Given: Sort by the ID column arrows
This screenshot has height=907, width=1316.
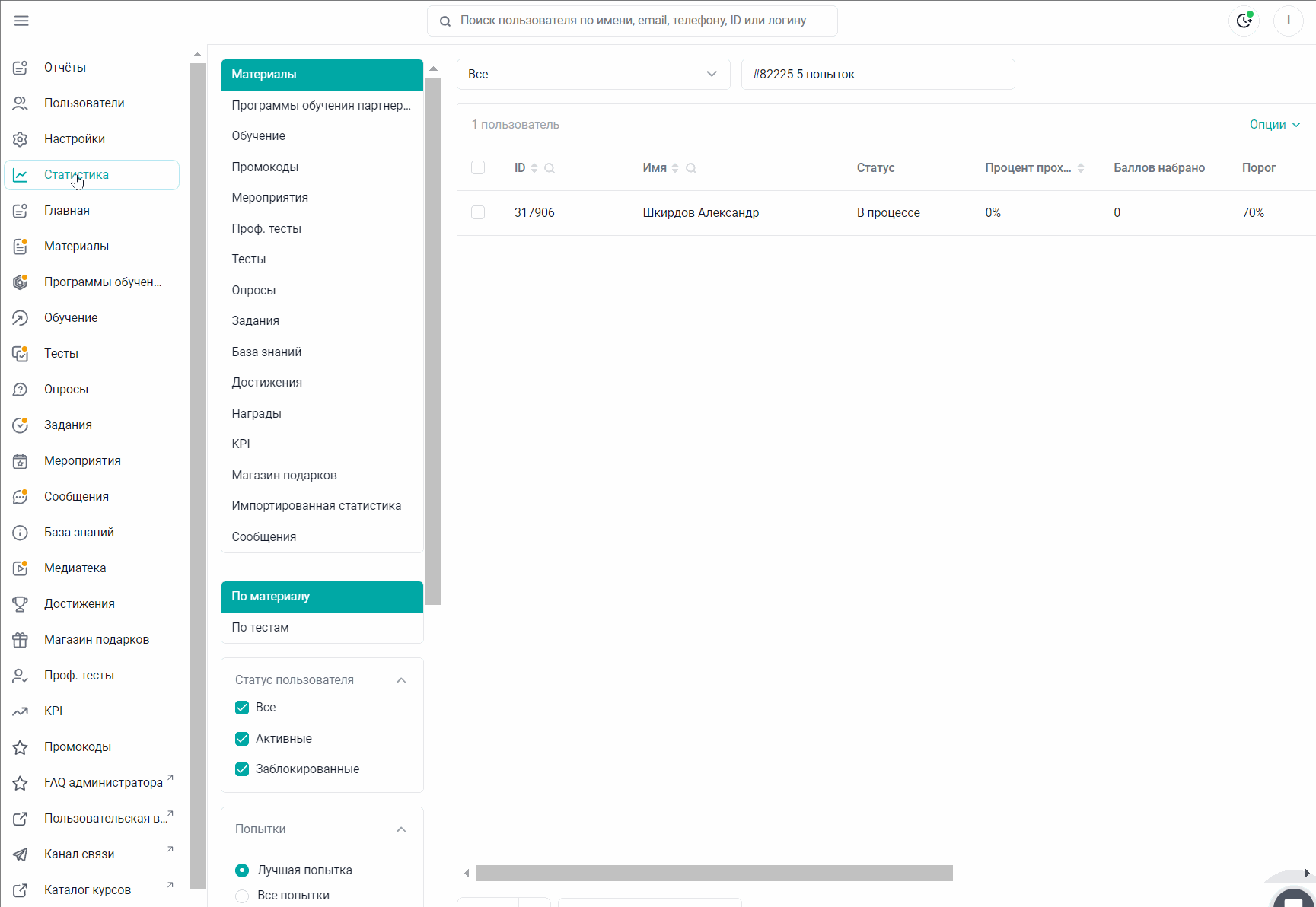Looking at the screenshot, I should [x=534, y=168].
